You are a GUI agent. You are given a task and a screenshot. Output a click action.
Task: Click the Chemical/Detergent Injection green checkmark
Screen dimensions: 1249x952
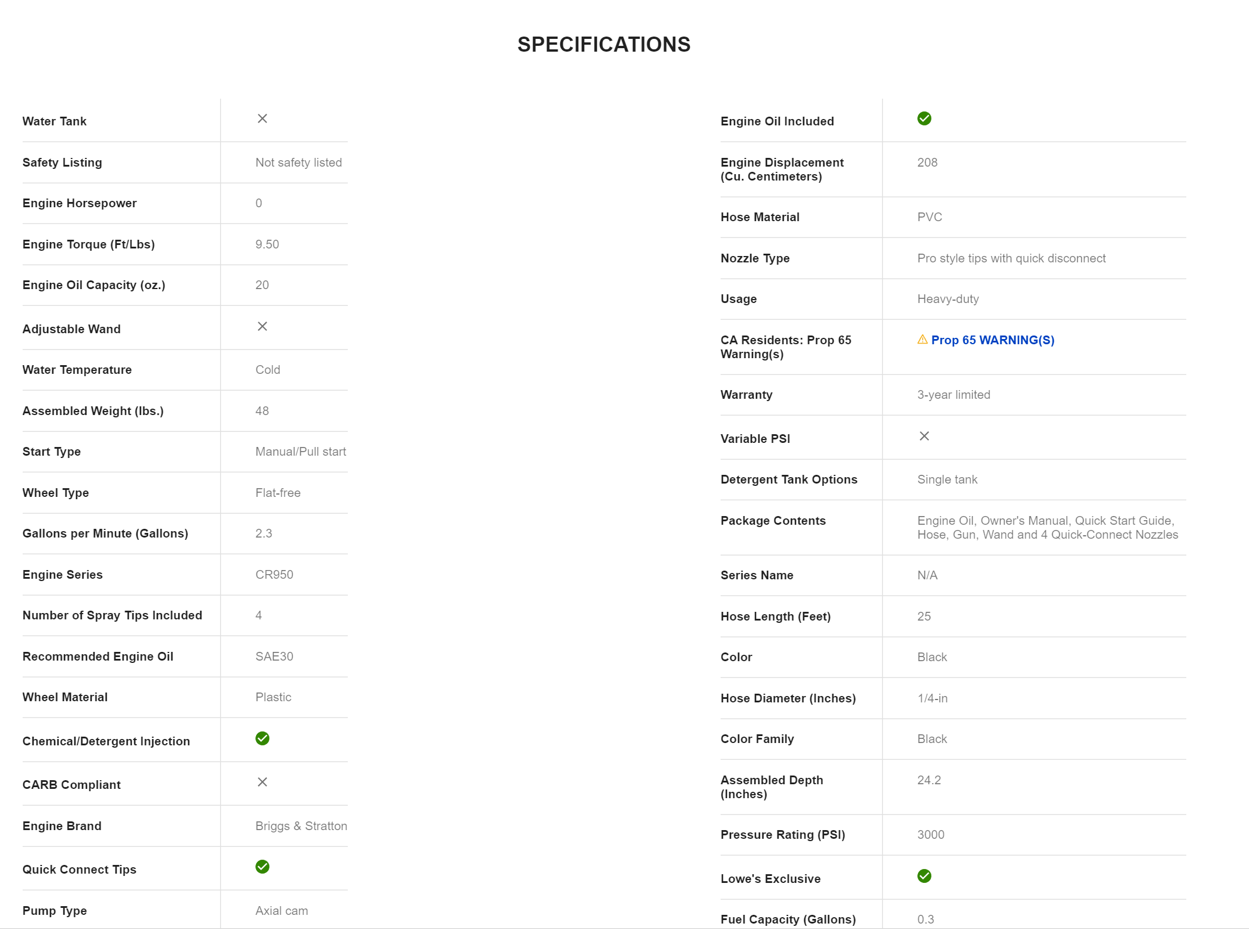click(262, 738)
